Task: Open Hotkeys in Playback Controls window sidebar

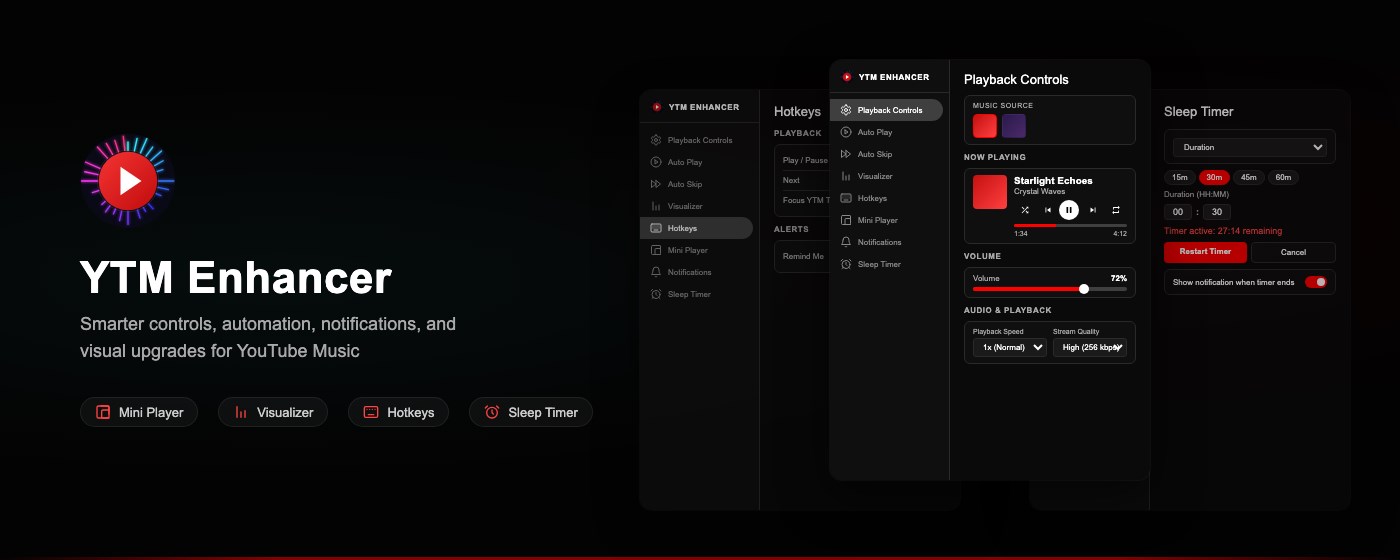Action: coord(886,198)
